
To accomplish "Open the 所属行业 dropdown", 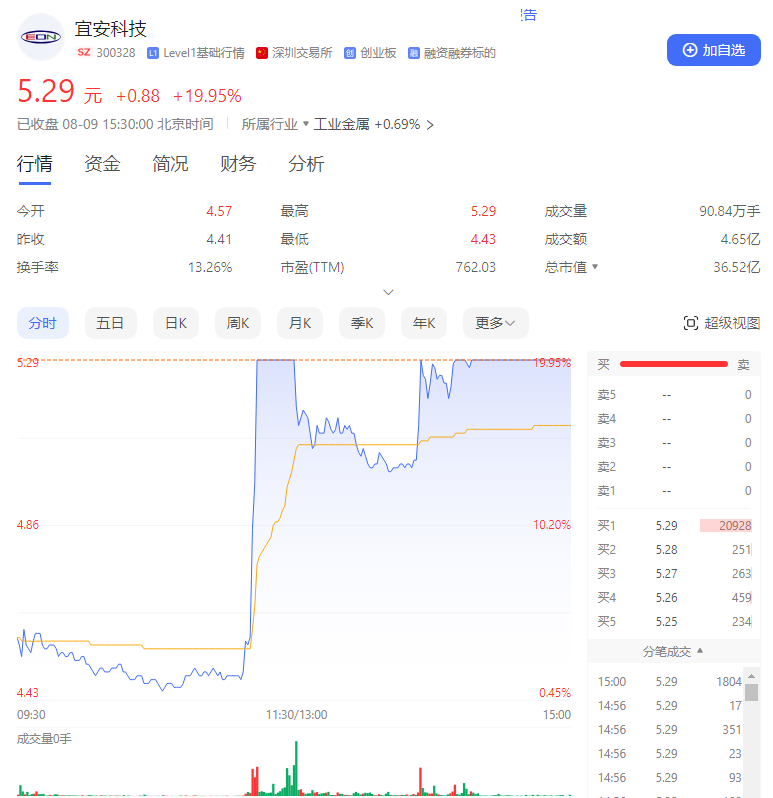I will (x=275, y=124).
